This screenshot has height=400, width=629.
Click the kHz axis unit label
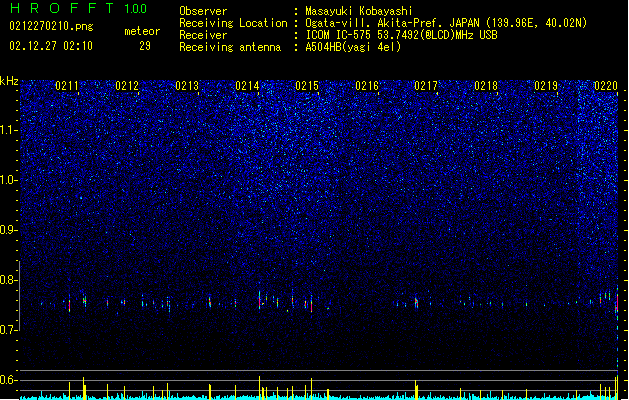9,81
